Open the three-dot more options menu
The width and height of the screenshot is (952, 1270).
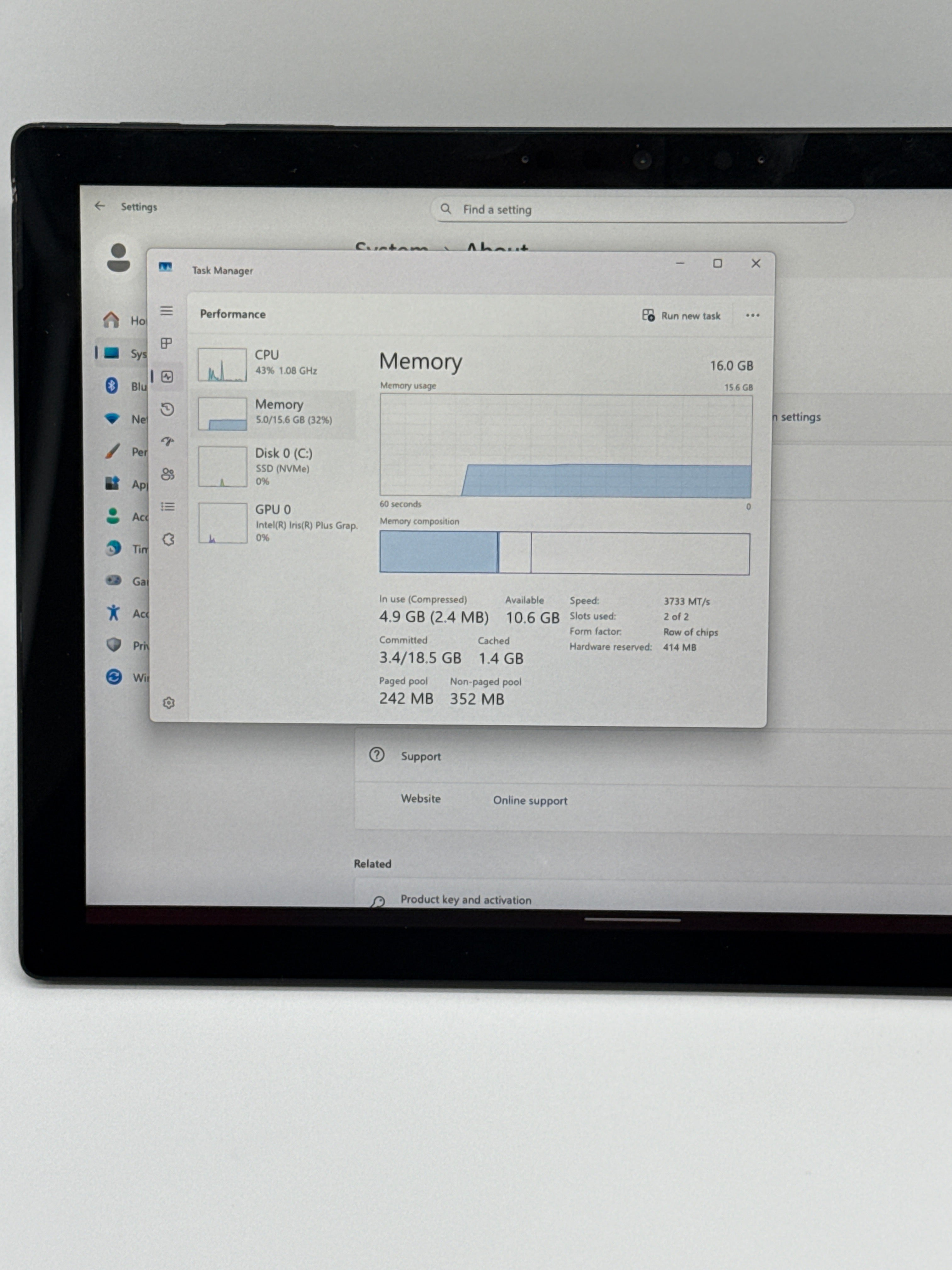tap(752, 315)
